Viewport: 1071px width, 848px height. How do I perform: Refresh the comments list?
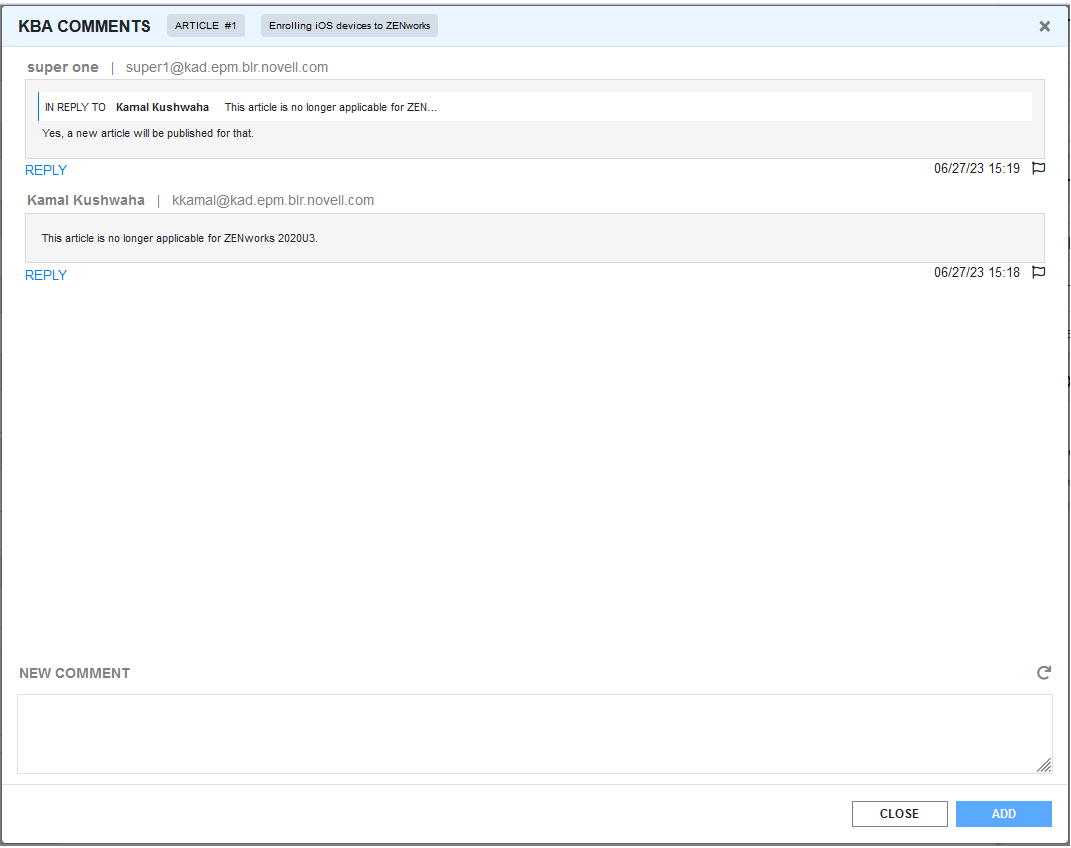coord(1044,673)
